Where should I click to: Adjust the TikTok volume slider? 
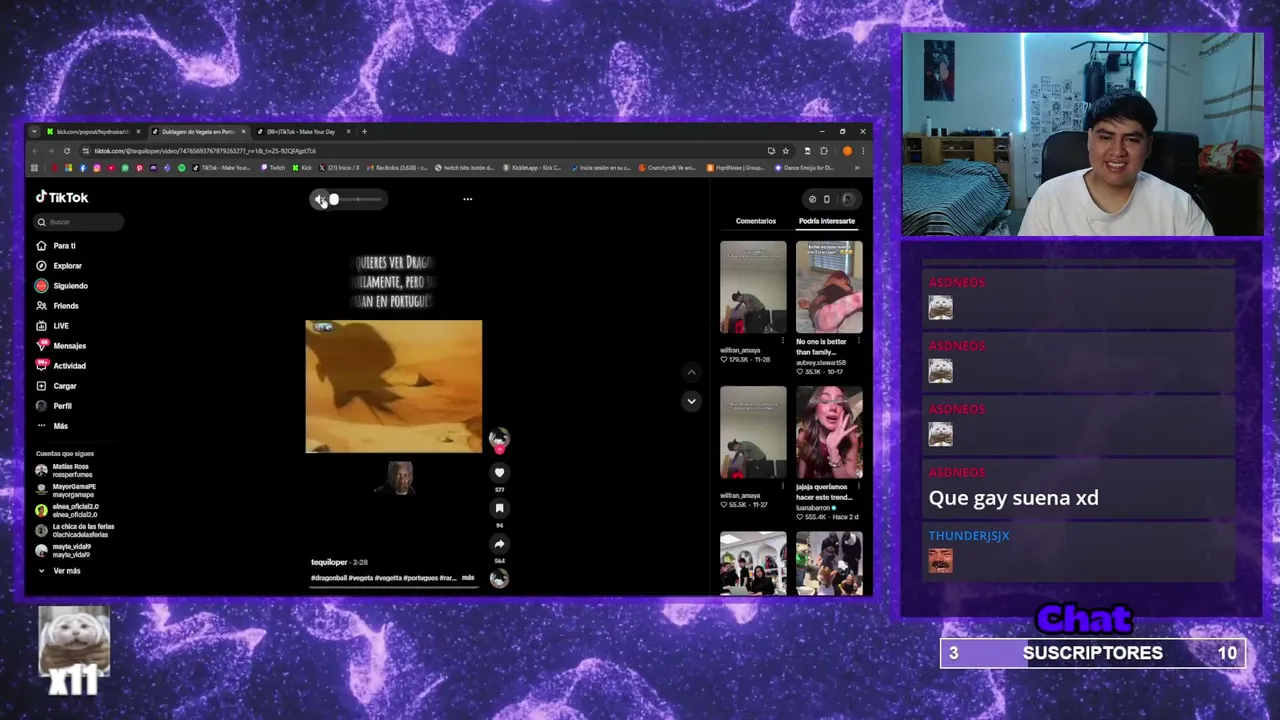(x=357, y=199)
